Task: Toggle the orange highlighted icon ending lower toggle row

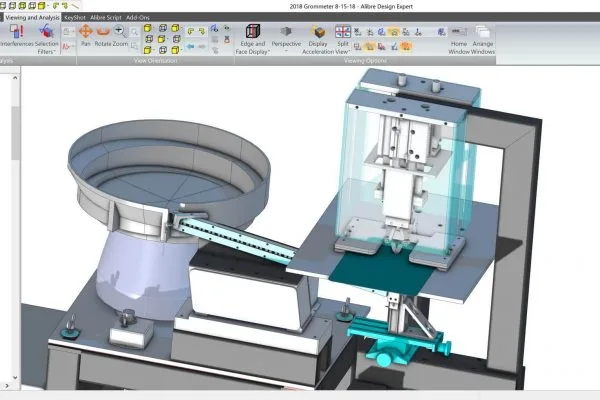Action: [406, 46]
